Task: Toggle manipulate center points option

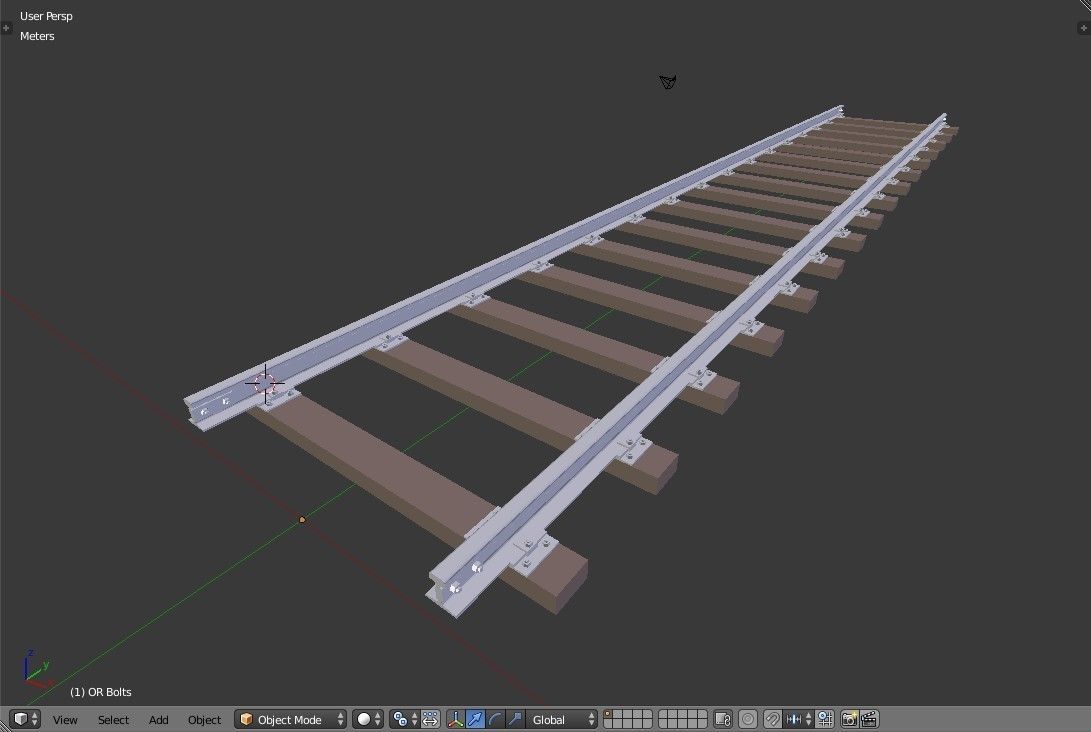Action: (431, 719)
